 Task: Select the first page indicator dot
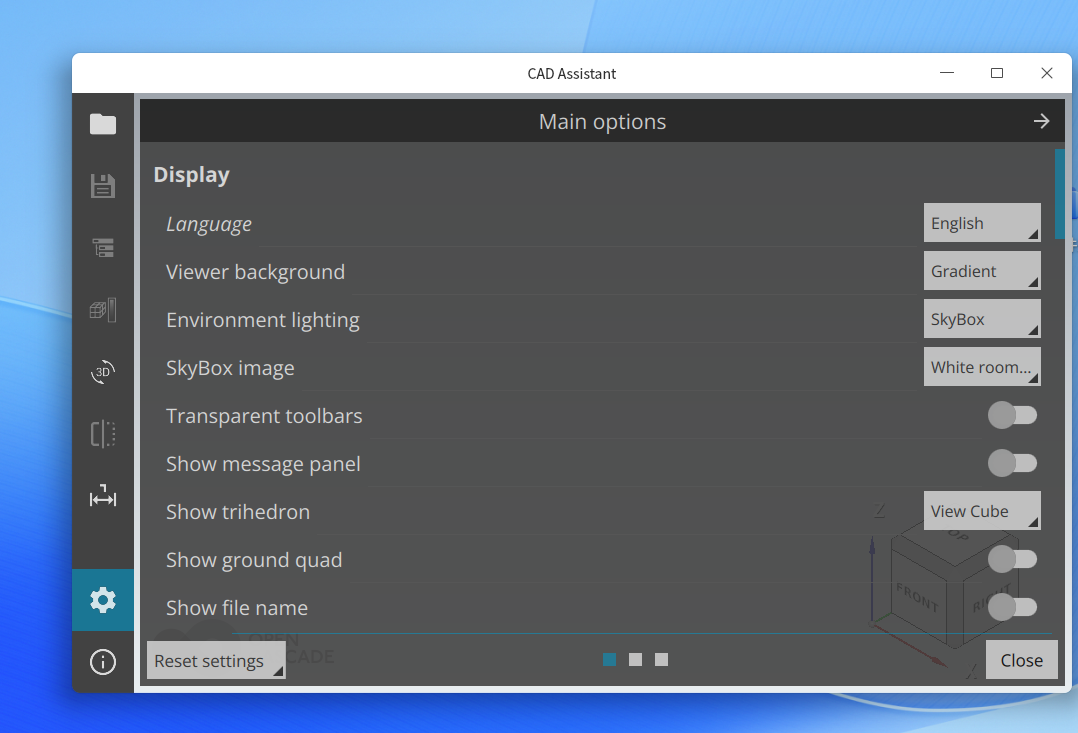pyautogui.click(x=609, y=659)
